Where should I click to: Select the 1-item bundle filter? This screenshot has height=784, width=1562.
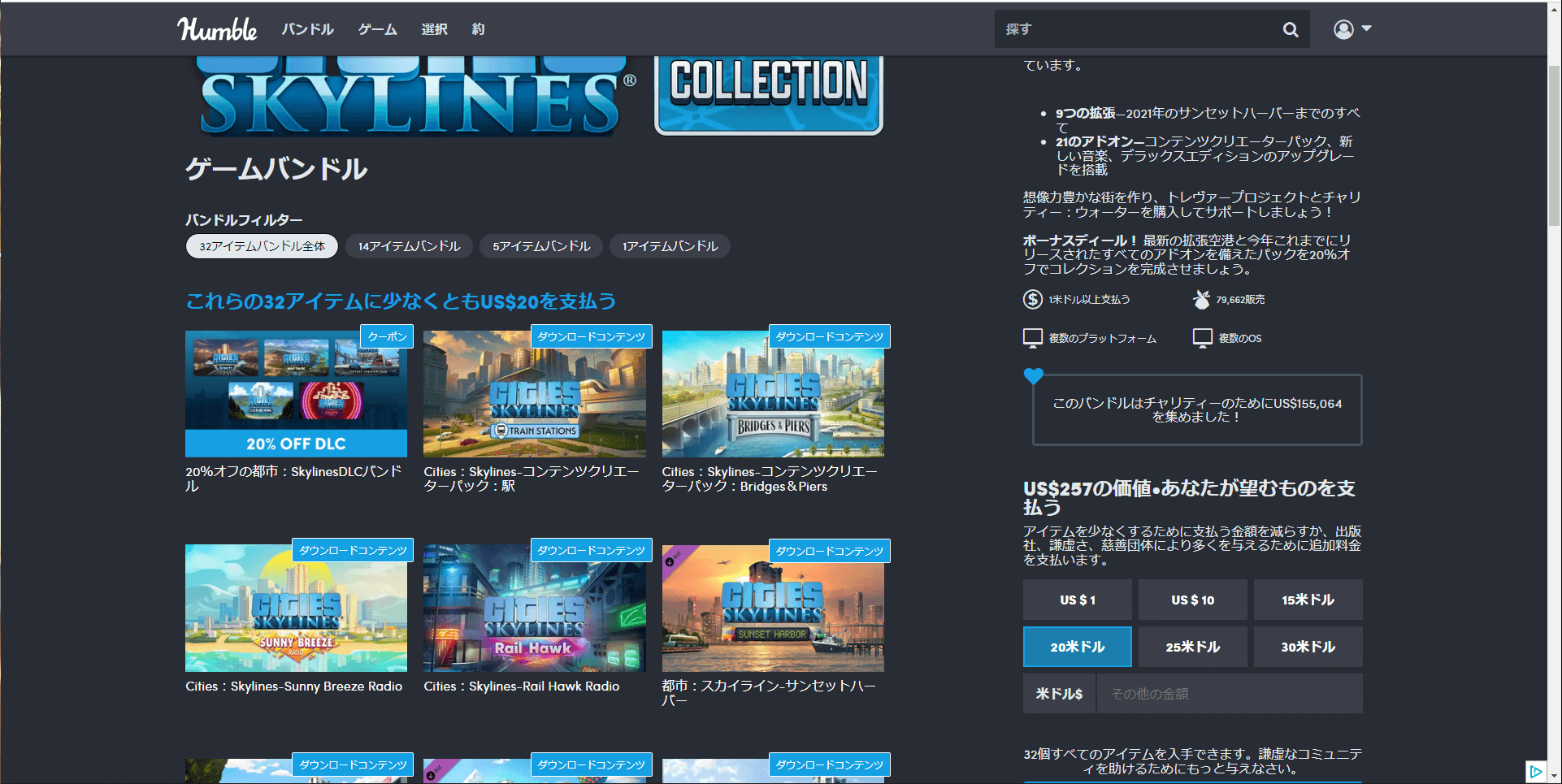(670, 246)
